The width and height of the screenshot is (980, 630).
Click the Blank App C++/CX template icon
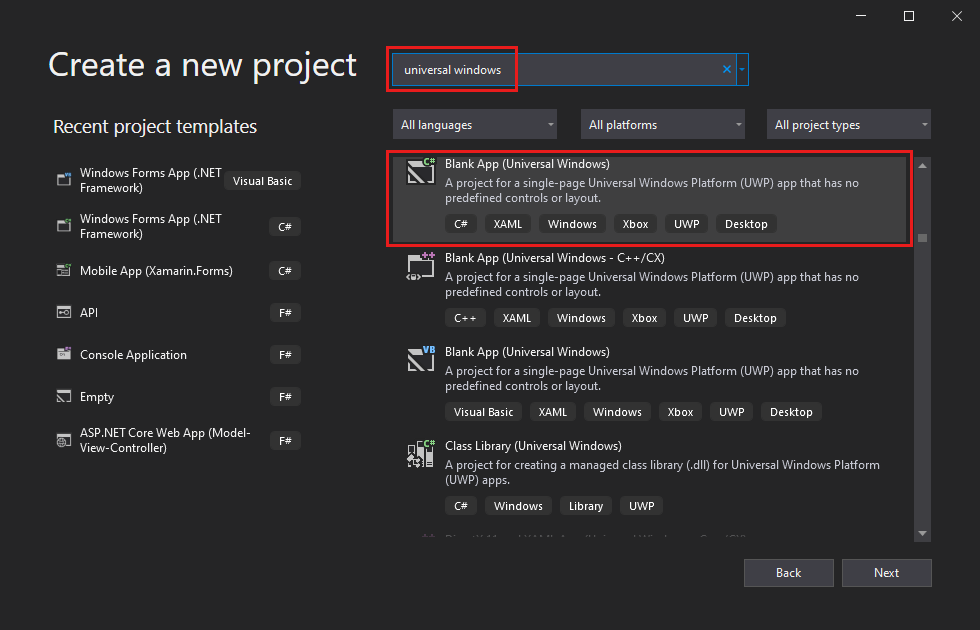point(419,266)
